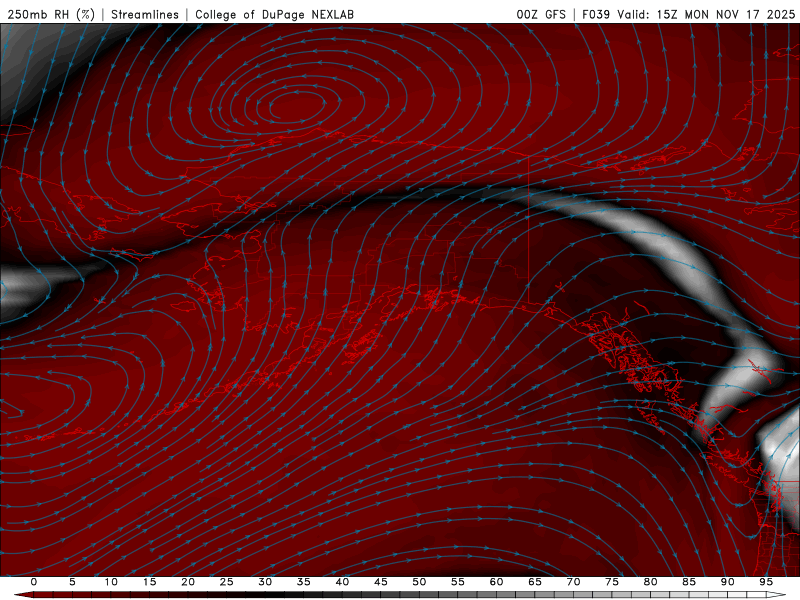Click the 45 value on the colorbar scale
This screenshot has width=800, height=600.
pyautogui.click(x=381, y=582)
